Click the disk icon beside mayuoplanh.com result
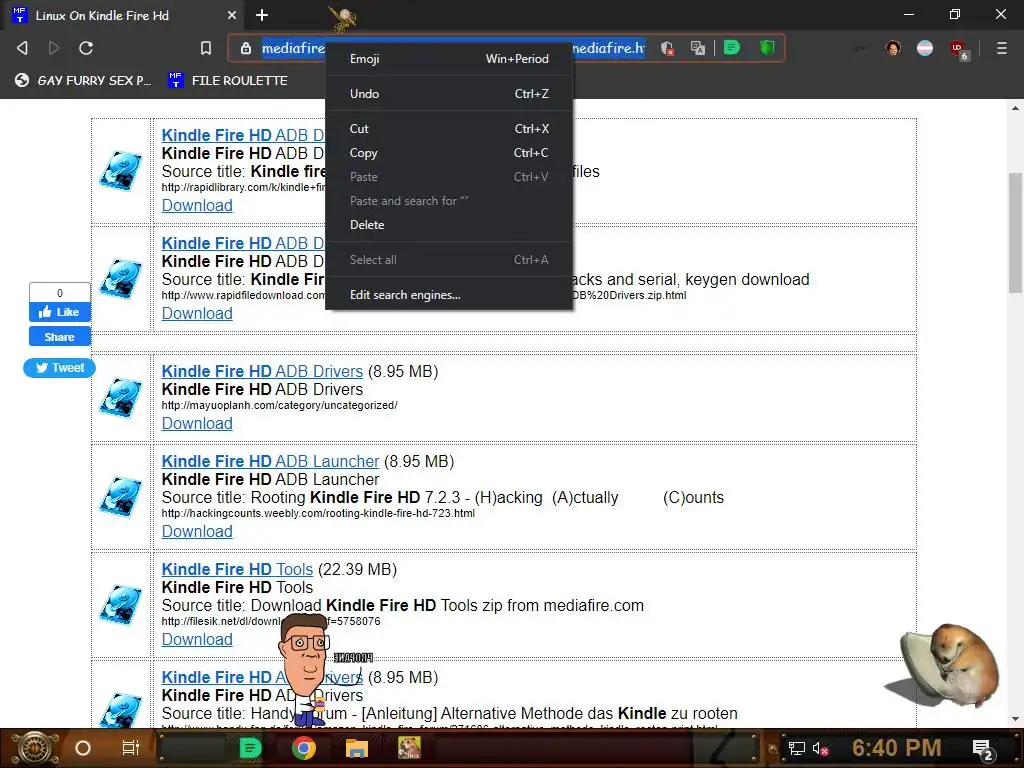The width and height of the screenshot is (1024, 768). [x=121, y=398]
